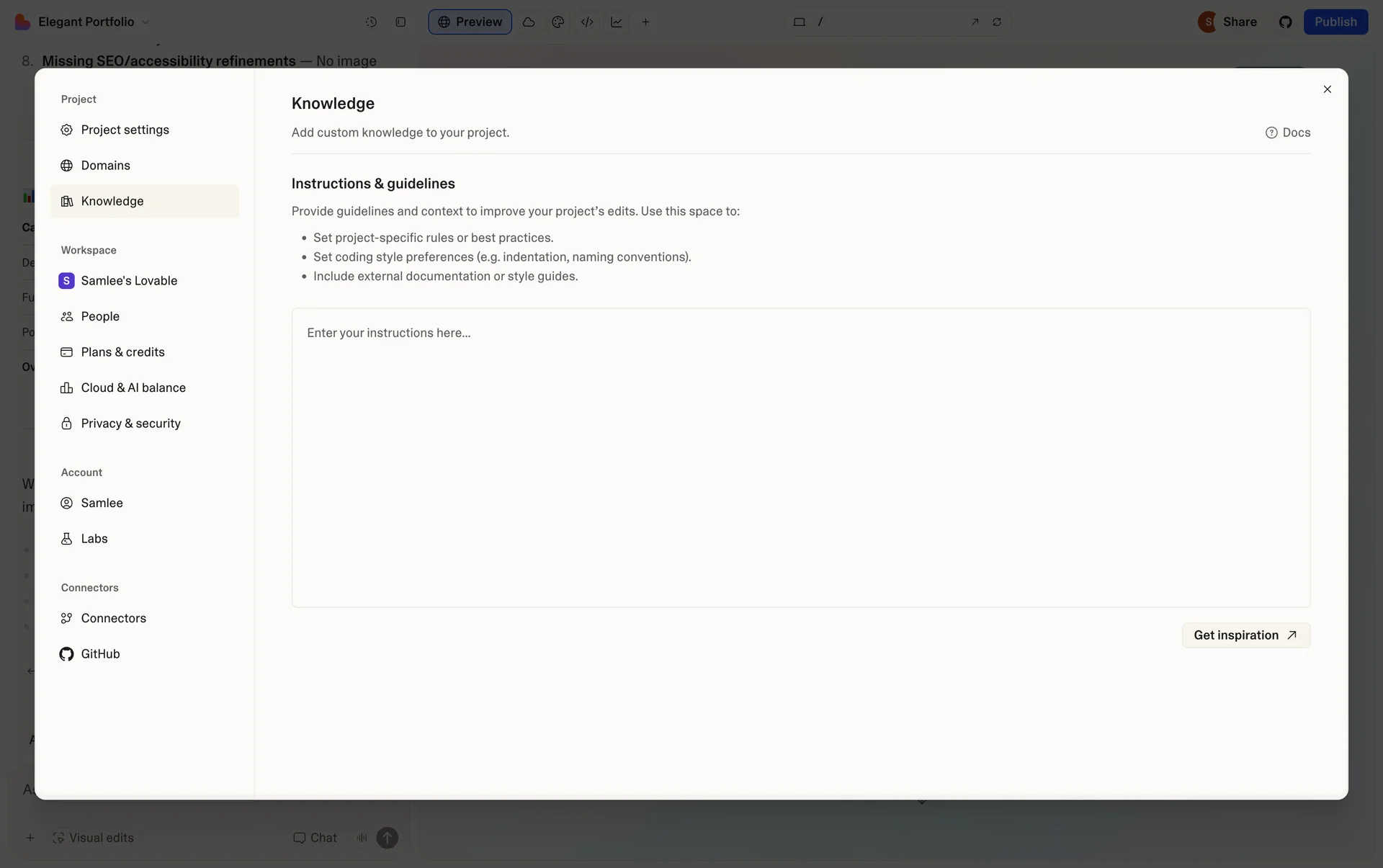Open preview in new tab arrow icon
1383x868 pixels.
(x=975, y=22)
